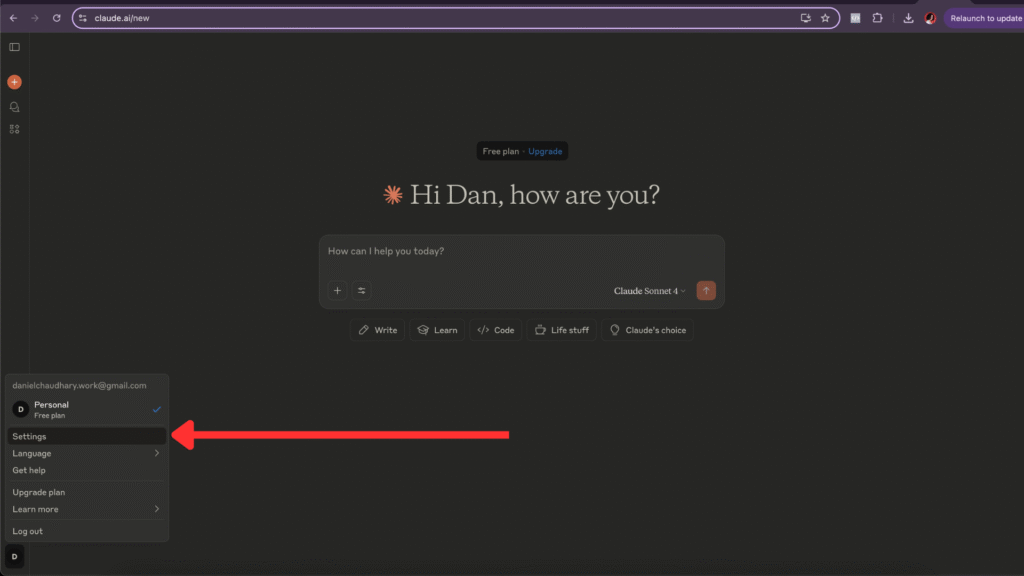This screenshot has height=576, width=1024.
Task: Click the account email address text
Action: point(79,386)
